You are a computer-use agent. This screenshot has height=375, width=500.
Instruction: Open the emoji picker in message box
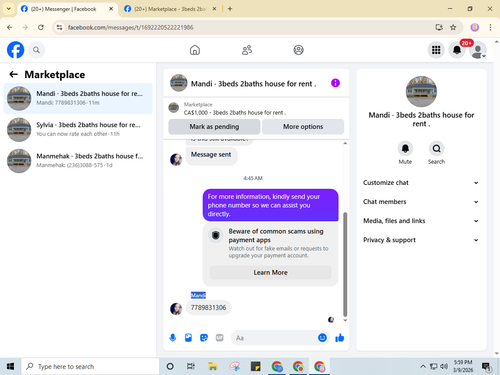pyautogui.click(x=322, y=338)
